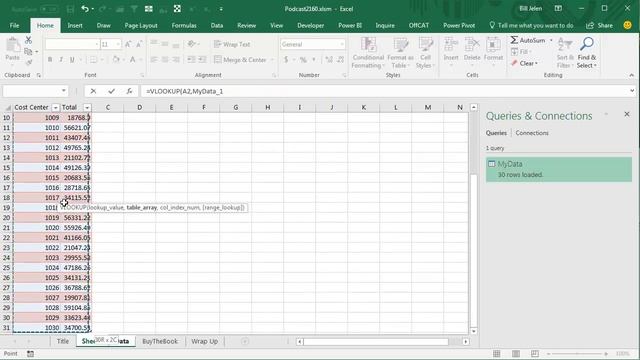Click the Cut scissors icon
Screen dimensions: 640x360
(28, 40)
